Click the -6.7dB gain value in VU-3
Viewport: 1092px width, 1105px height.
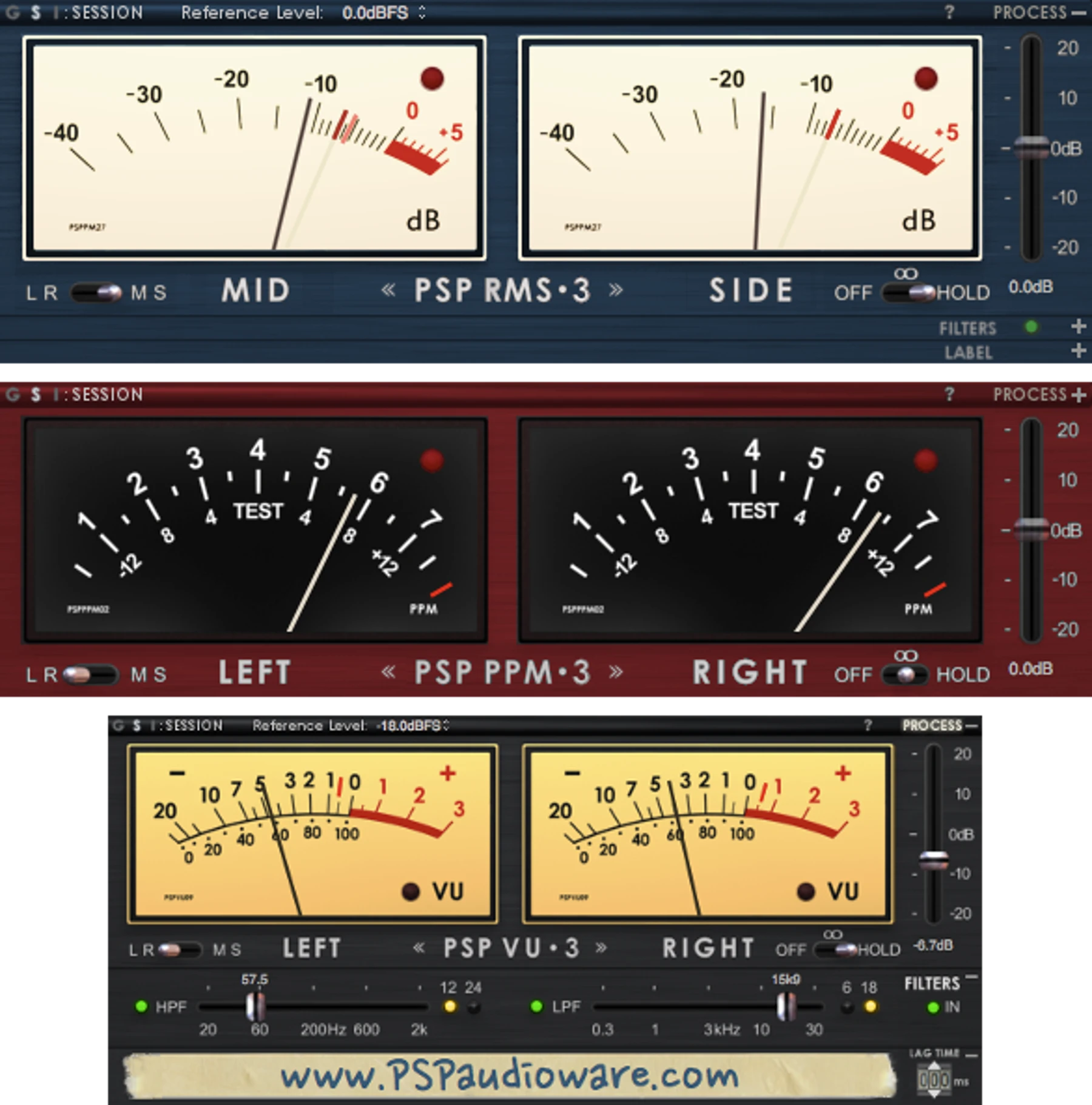click(934, 945)
